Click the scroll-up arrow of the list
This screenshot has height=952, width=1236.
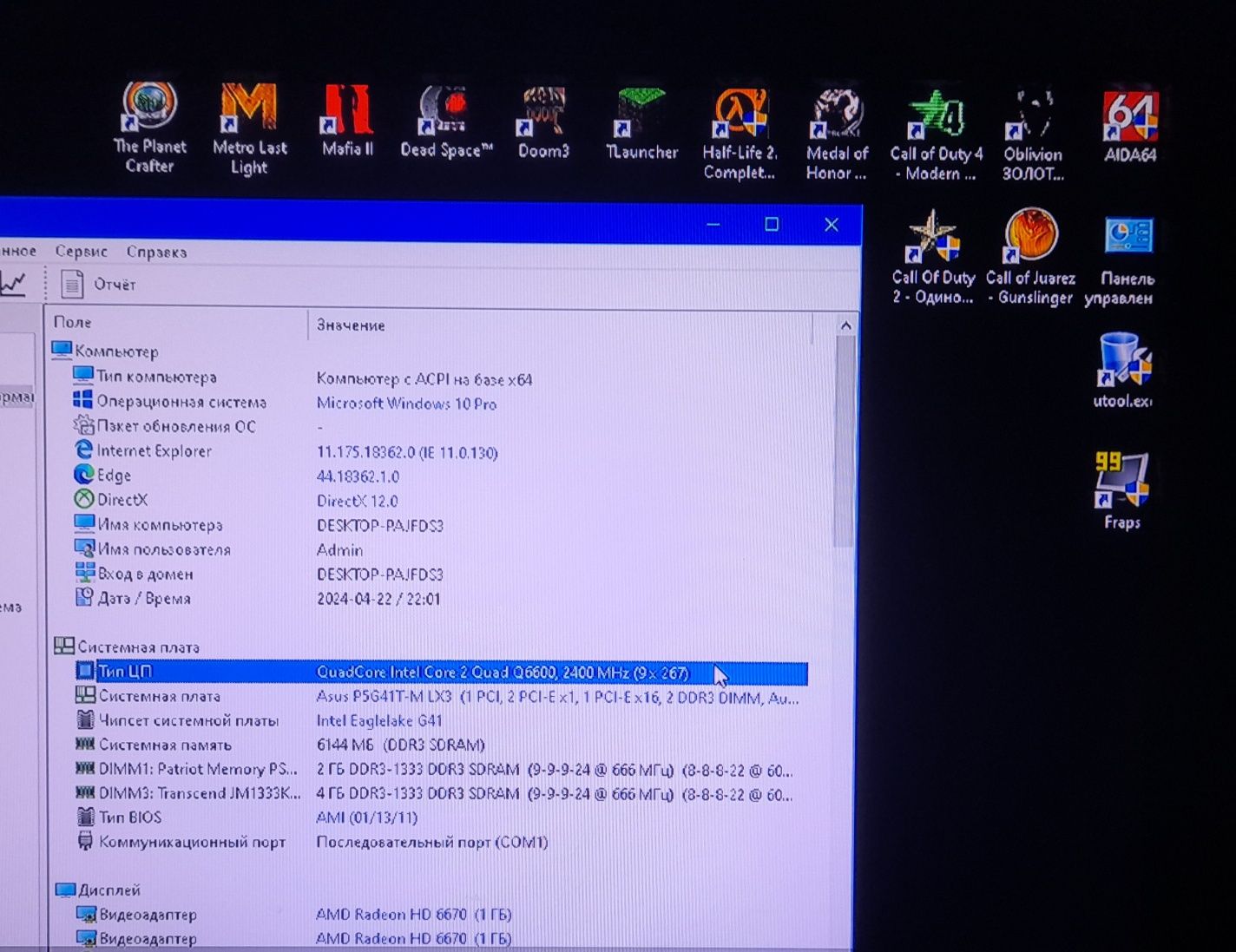pos(845,326)
